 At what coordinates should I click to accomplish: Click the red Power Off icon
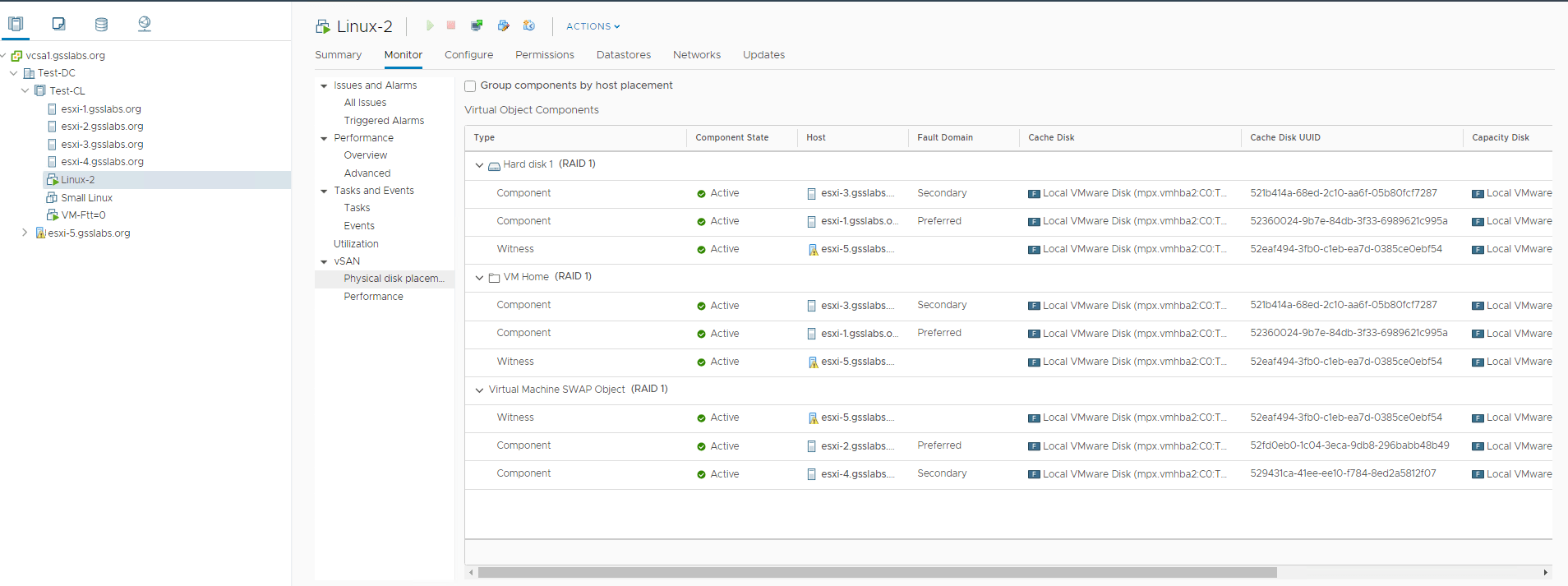pos(451,25)
